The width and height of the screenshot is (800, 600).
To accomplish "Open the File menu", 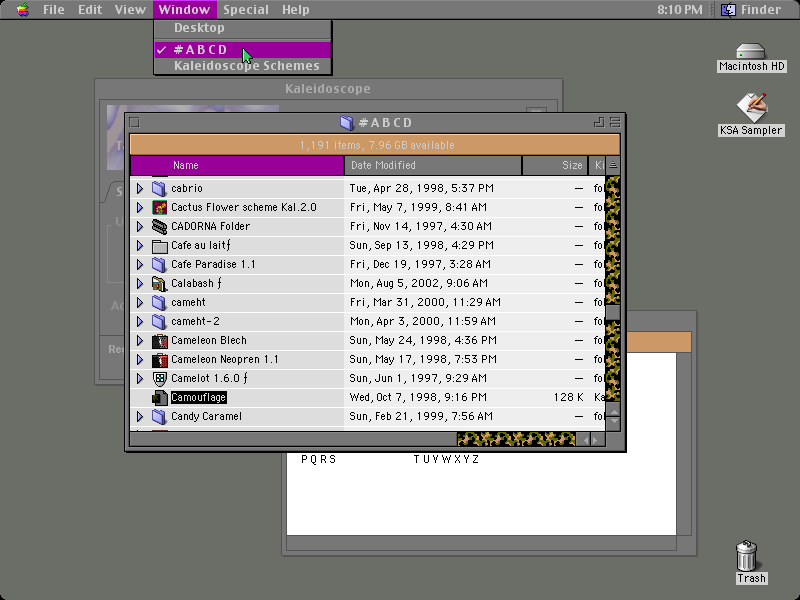I will tap(54, 9).
